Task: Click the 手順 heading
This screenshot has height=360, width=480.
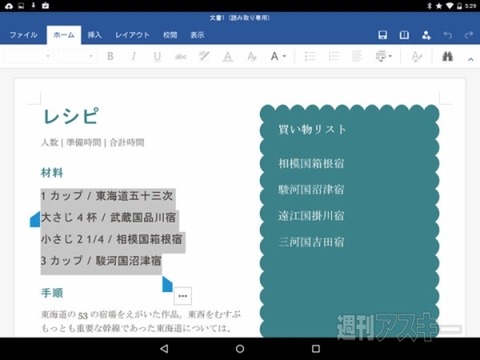Action: pos(52,293)
